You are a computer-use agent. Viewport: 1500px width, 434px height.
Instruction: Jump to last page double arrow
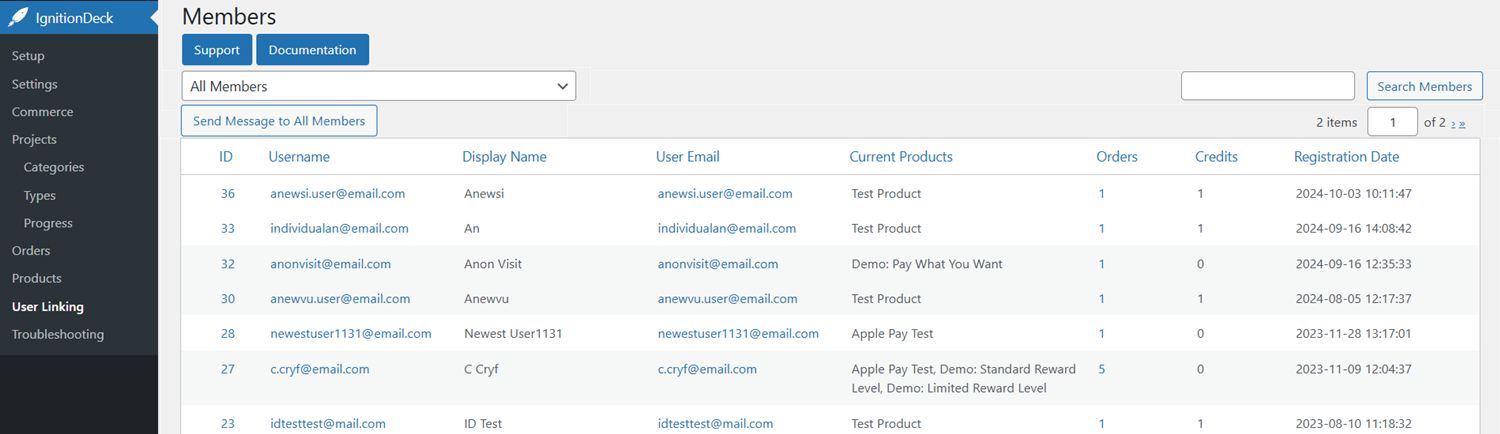tap(1462, 124)
